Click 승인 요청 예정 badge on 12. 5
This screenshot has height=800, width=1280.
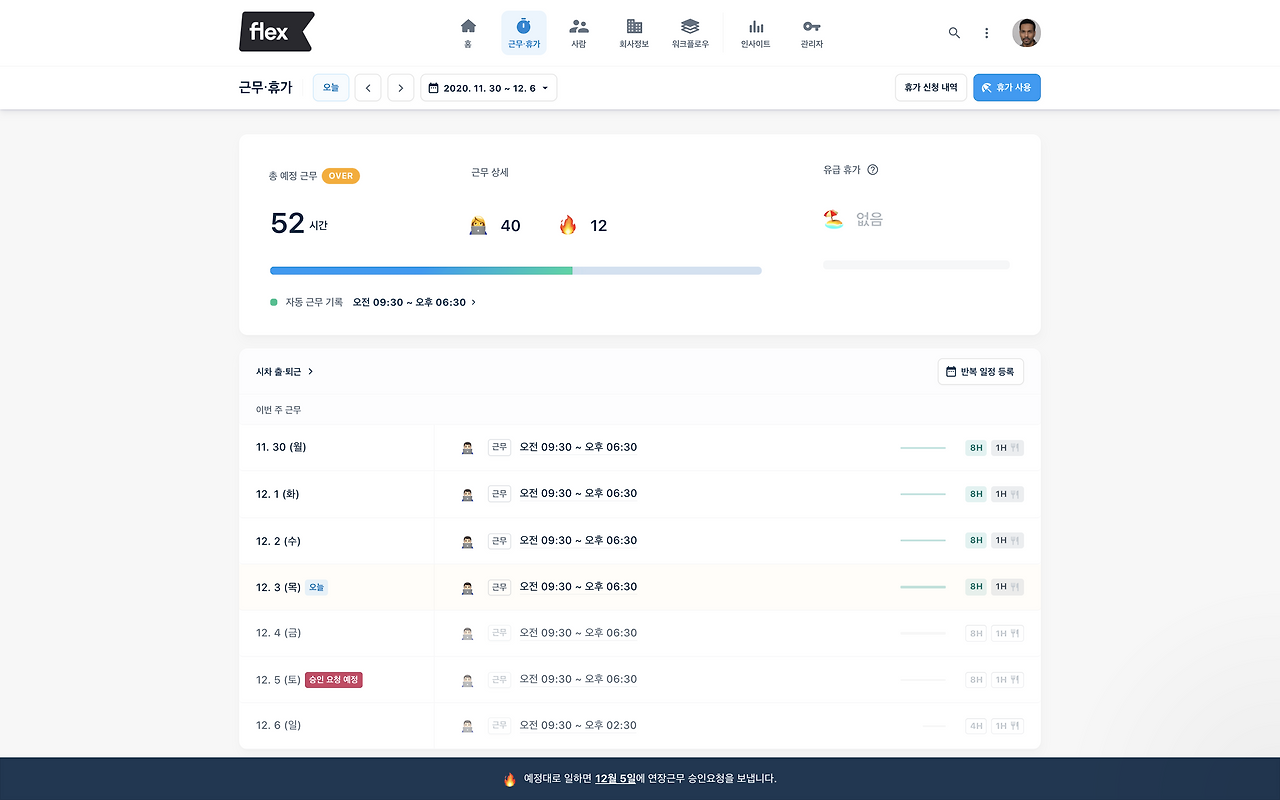pyautogui.click(x=334, y=680)
